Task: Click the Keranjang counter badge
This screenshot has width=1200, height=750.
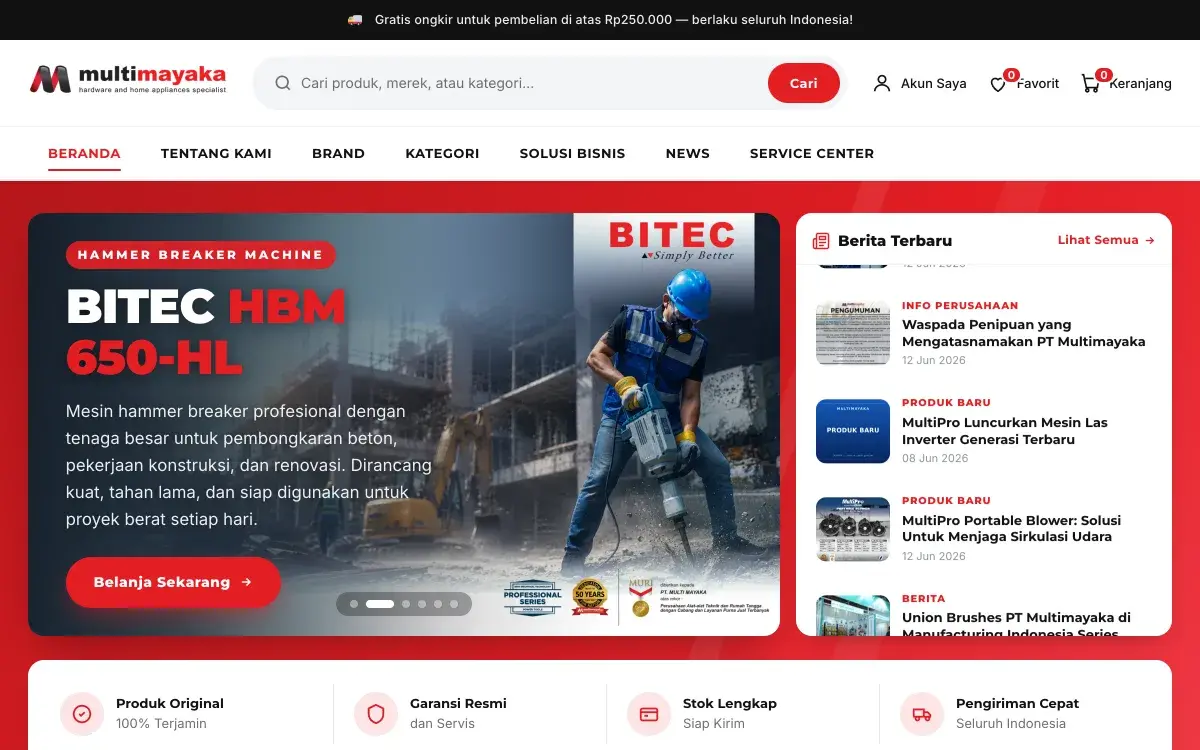Action: 1104,75
